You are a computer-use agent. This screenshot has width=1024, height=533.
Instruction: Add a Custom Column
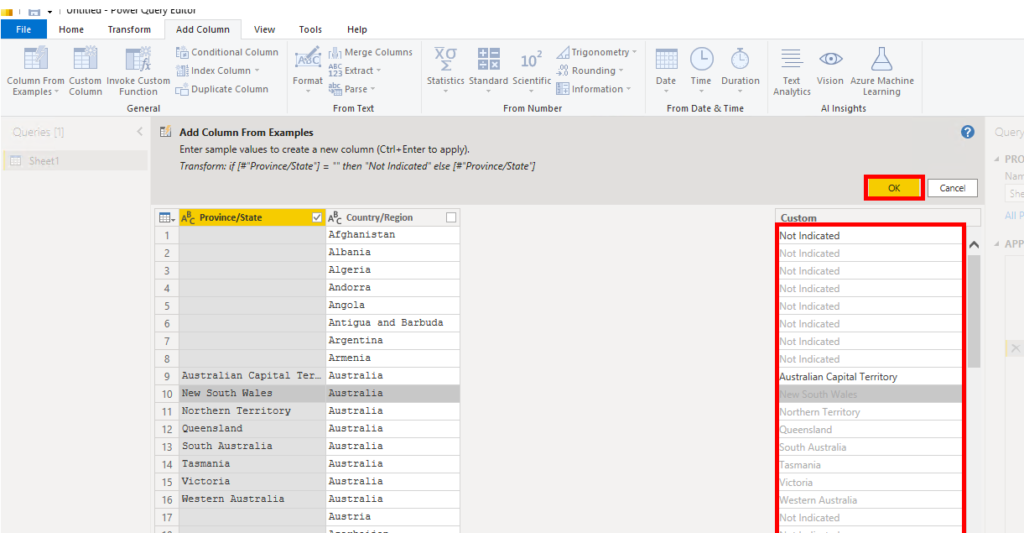(x=85, y=71)
